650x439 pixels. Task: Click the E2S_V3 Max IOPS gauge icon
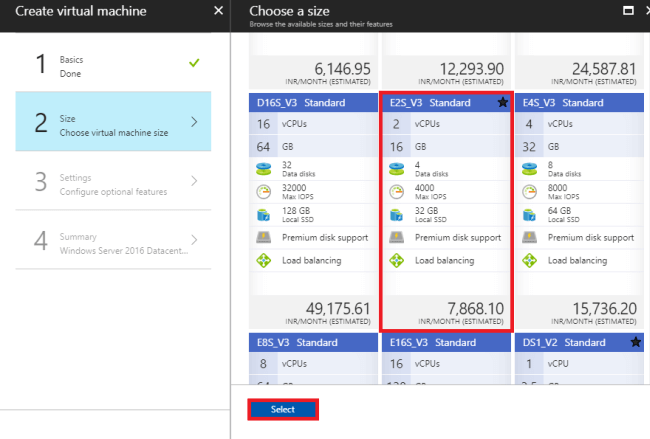coord(396,191)
